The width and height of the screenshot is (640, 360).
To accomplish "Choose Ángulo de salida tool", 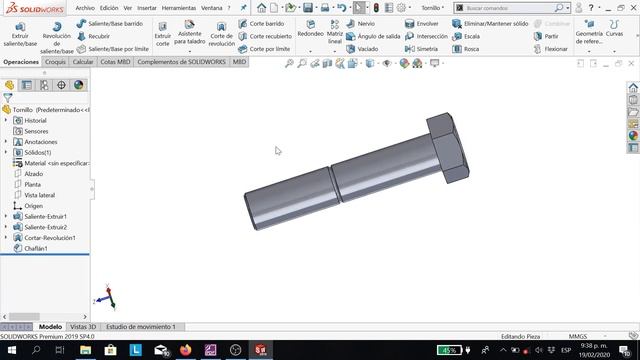I will point(373,36).
